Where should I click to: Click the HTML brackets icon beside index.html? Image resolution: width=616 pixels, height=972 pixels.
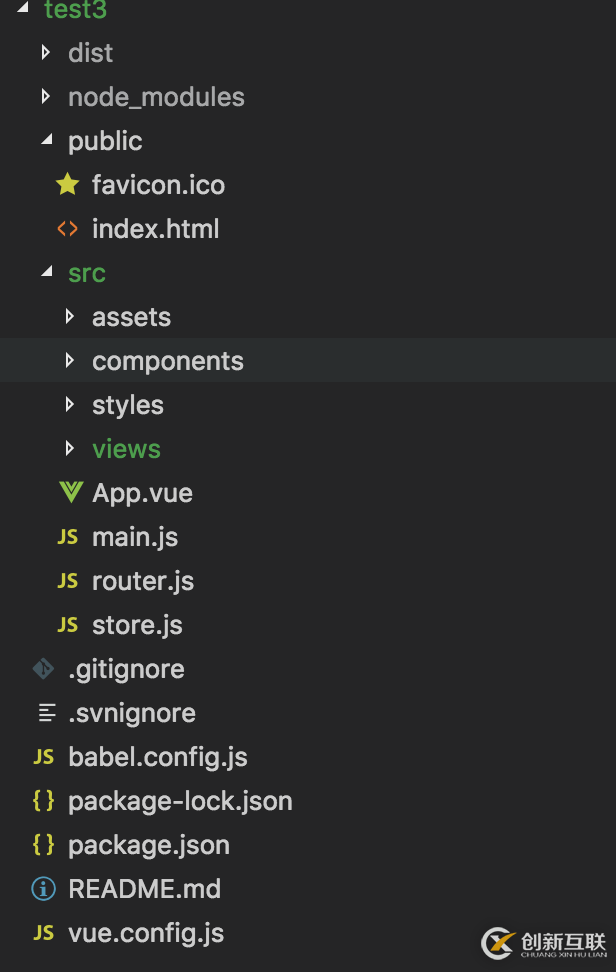point(67,229)
